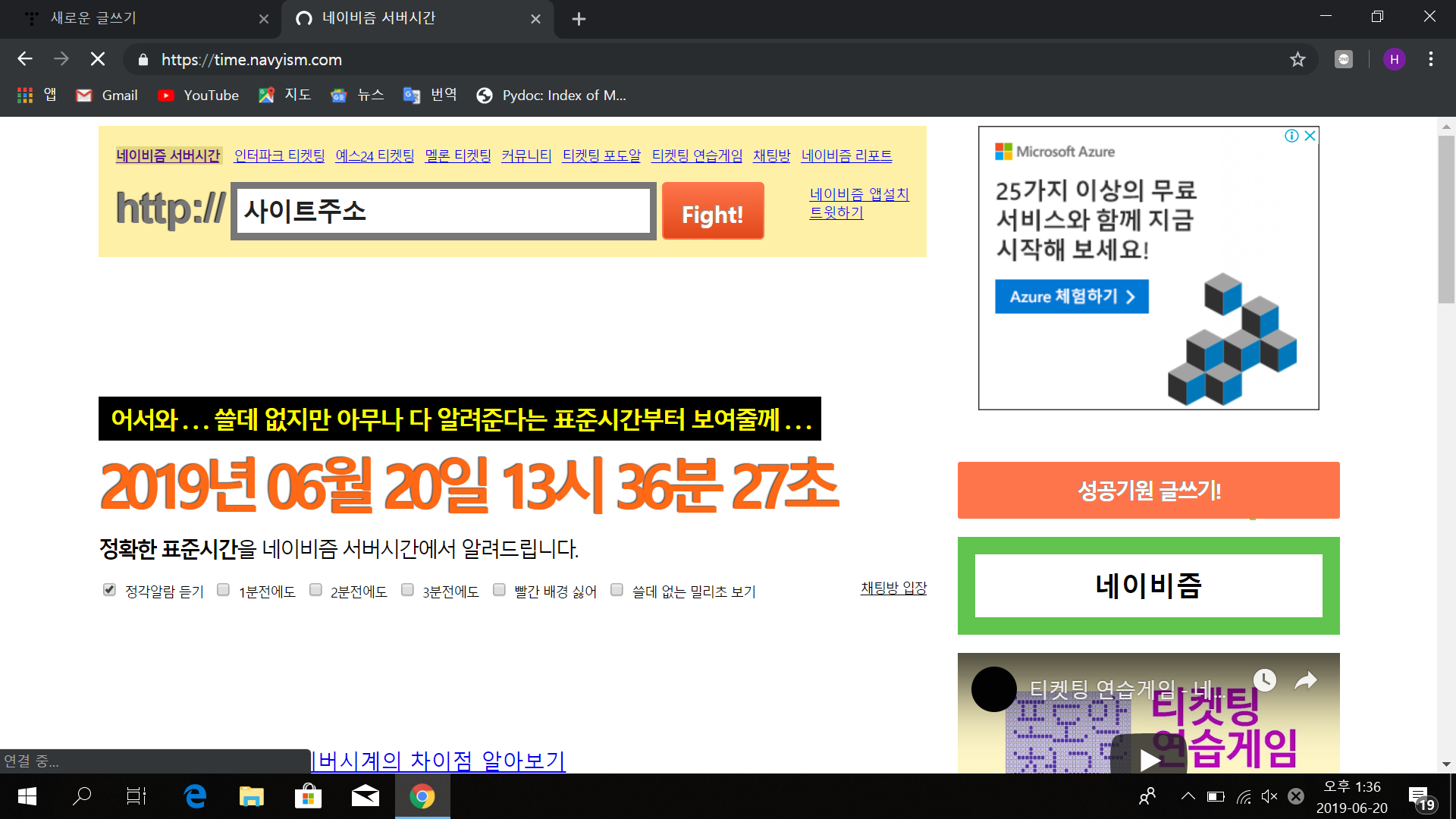Viewport: 1456px width, 819px height.
Task: Open the YouTube bookmark
Action: (x=198, y=95)
